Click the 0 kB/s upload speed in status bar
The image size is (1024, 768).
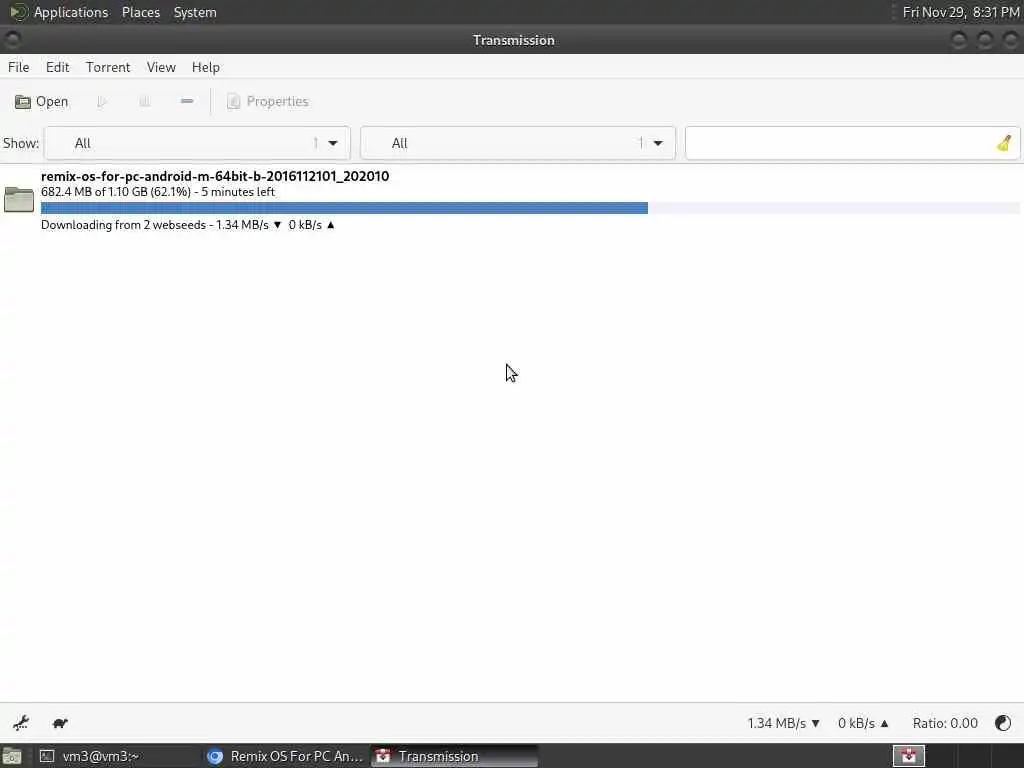click(x=863, y=723)
